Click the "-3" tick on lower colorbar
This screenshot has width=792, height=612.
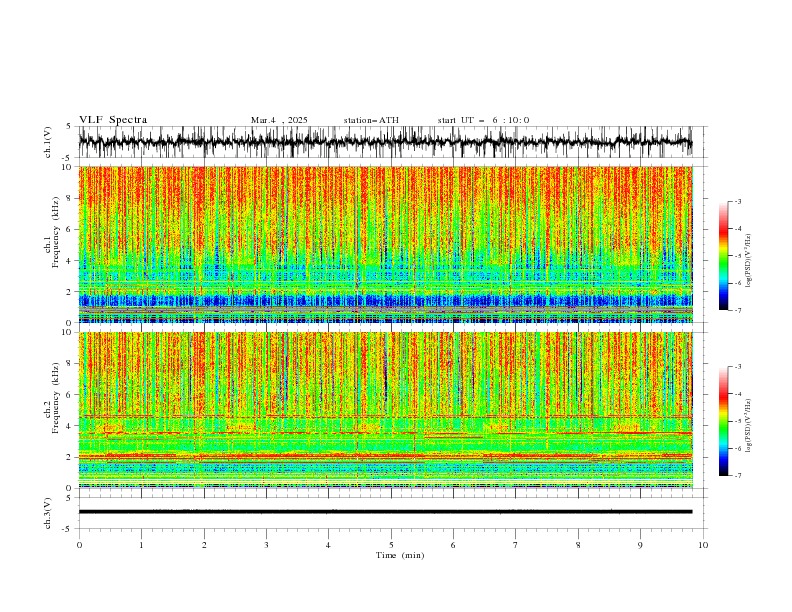click(738, 367)
